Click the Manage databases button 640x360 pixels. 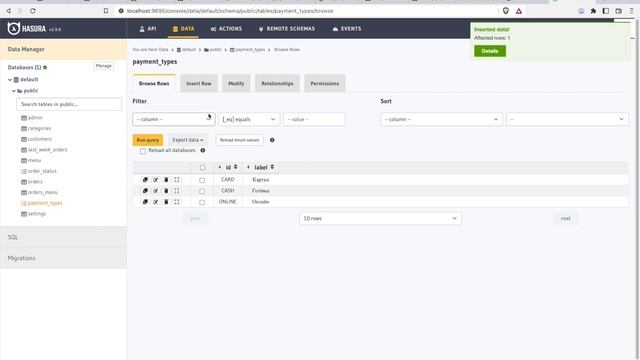tap(103, 66)
